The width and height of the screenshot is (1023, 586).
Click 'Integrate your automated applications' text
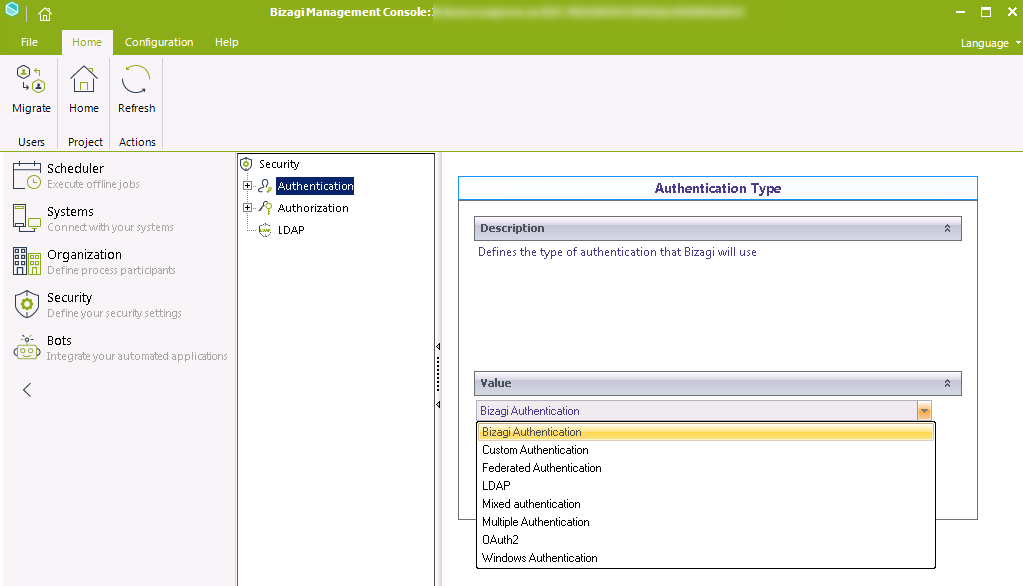click(x=137, y=356)
